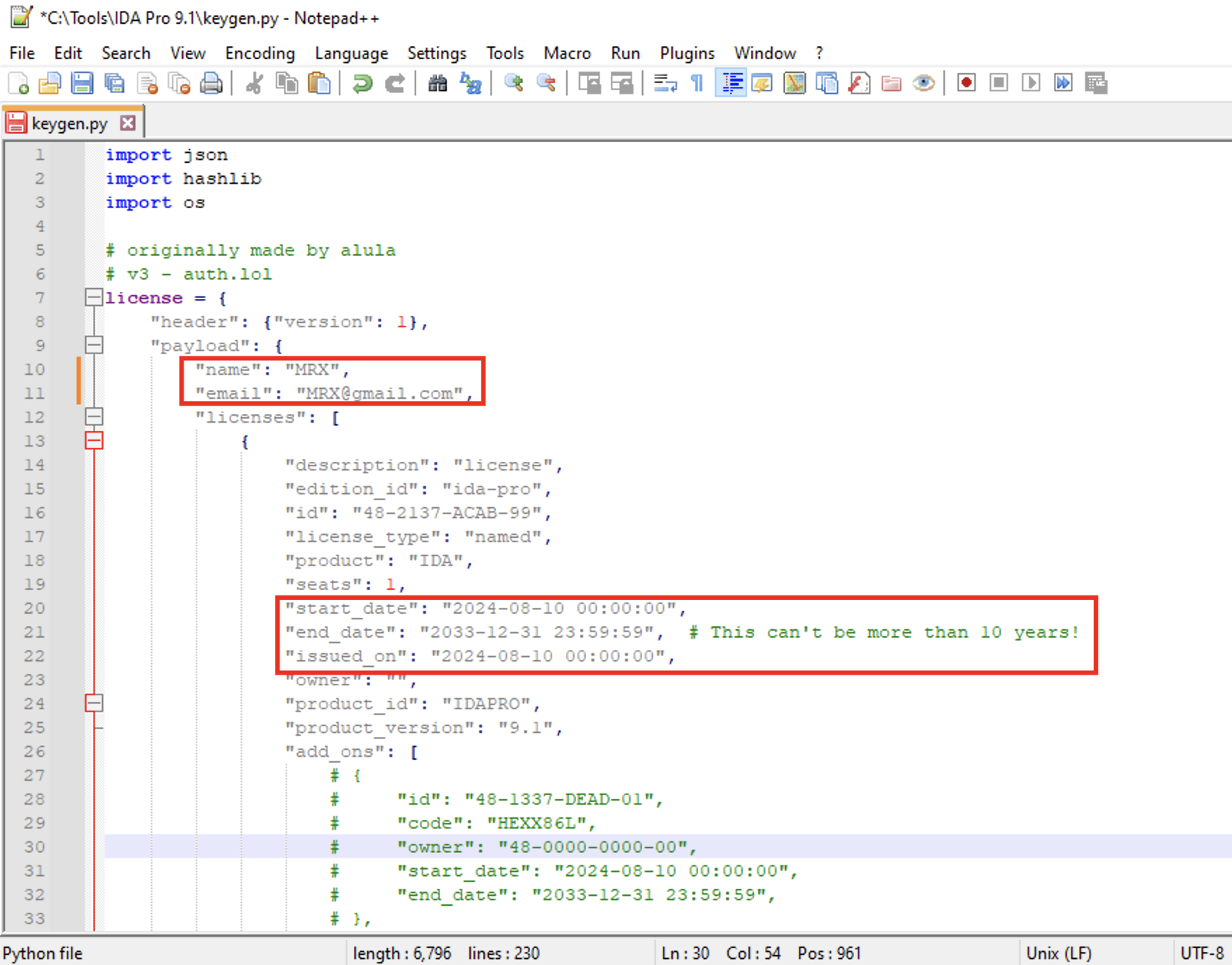Collapse the licenses fold on line 12

[x=94, y=416]
